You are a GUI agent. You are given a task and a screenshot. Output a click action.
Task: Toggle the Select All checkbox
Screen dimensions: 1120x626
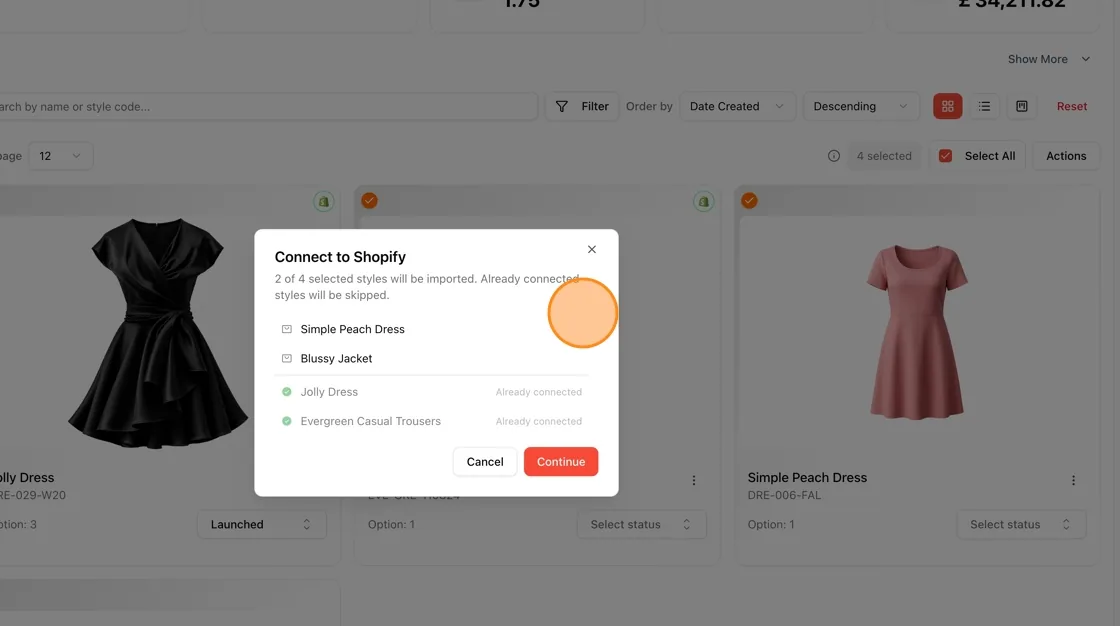pos(945,156)
